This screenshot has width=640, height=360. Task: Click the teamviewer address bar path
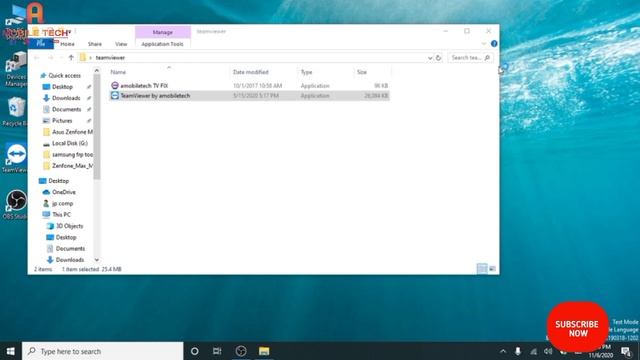coord(110,58)
